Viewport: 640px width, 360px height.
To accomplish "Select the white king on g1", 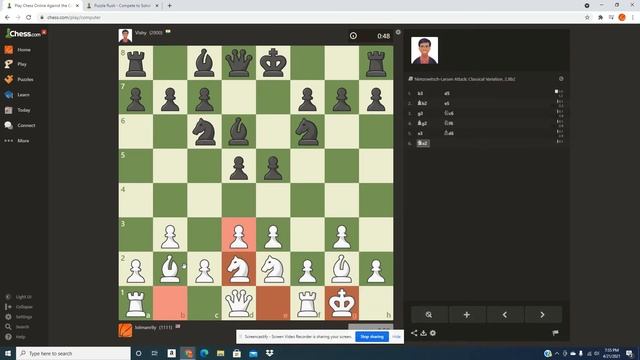I will tap(342, 303).
